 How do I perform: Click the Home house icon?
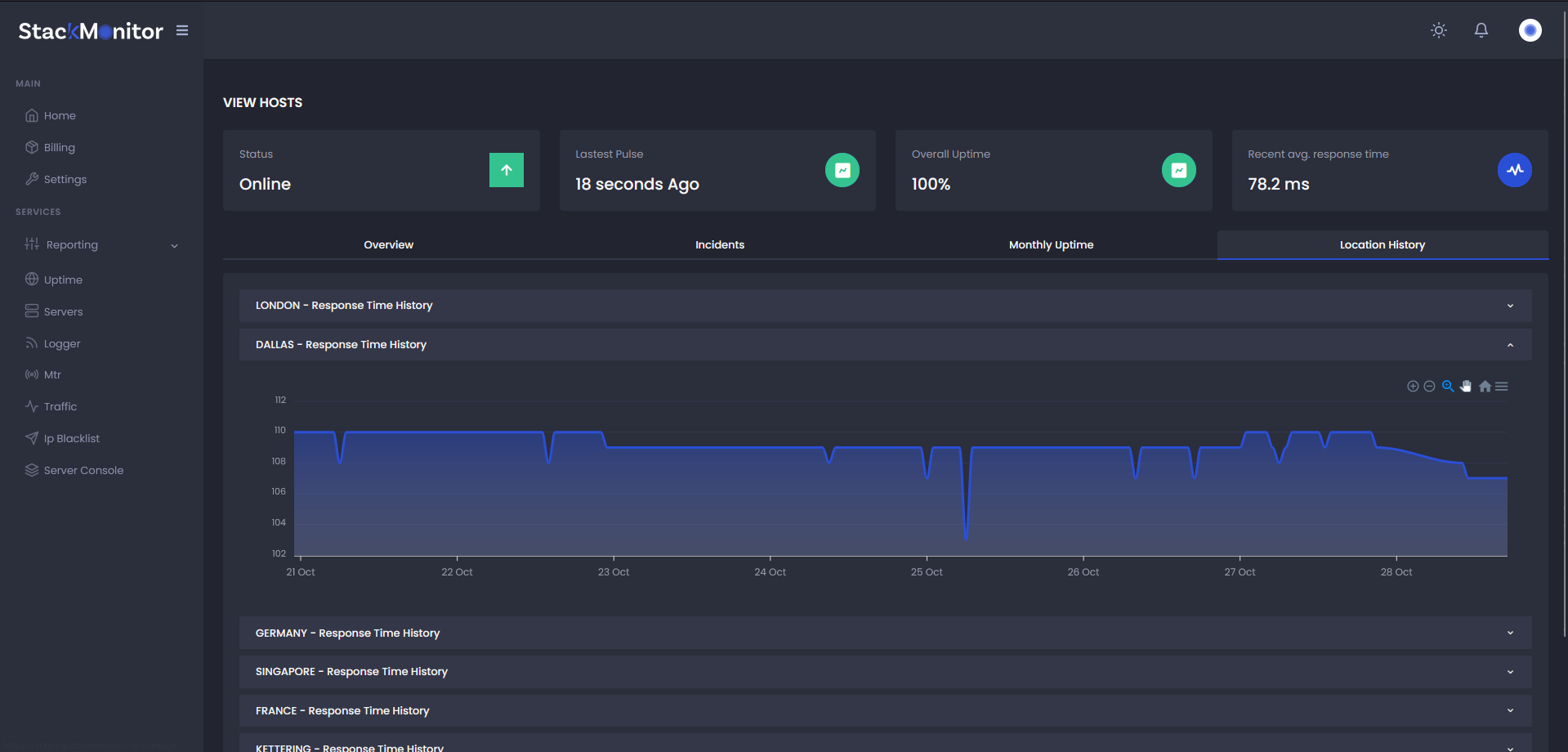click(32, 115)
